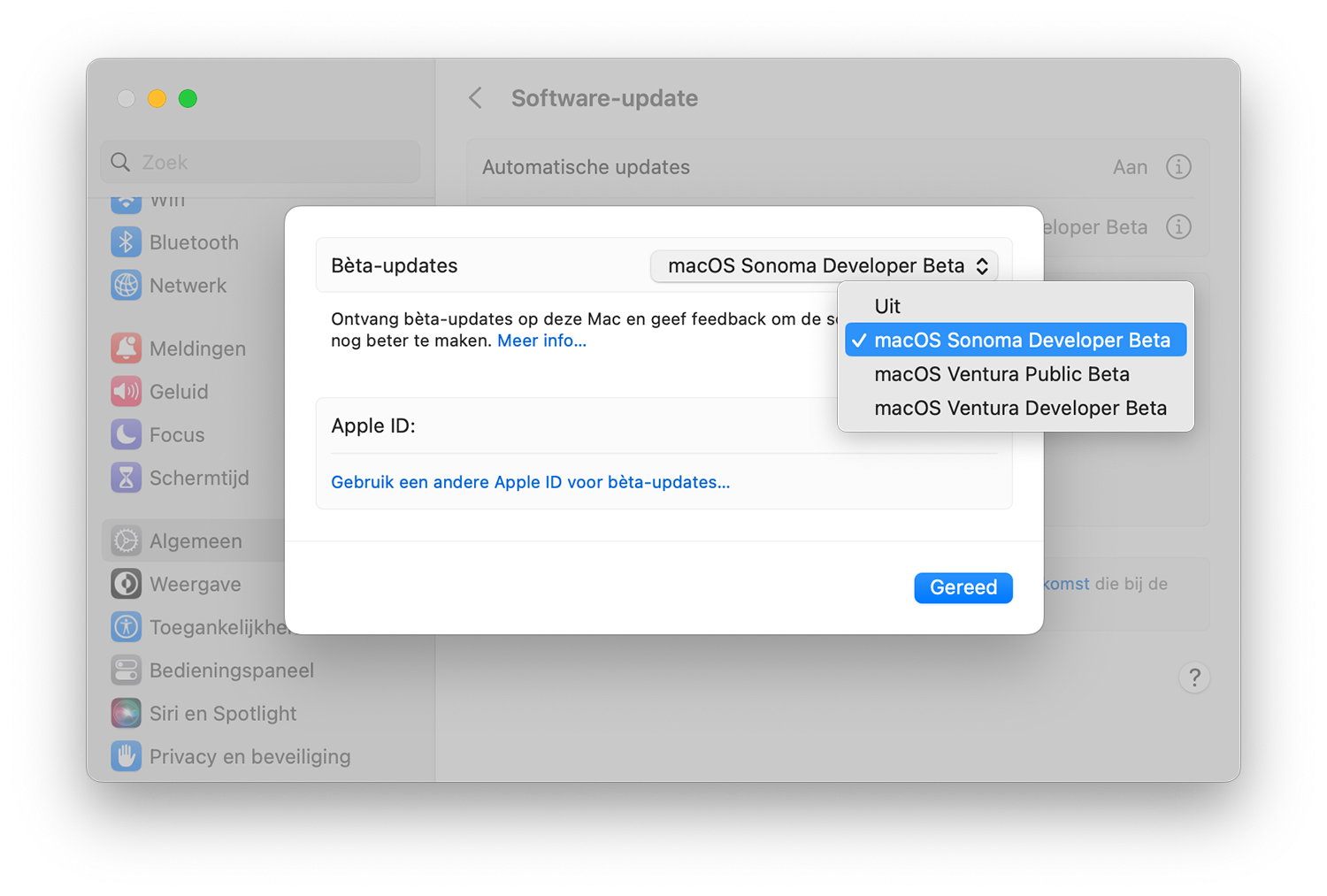Show info for Automatische updates
This screenshot has width=1327, height=896.
[1178, 166]
